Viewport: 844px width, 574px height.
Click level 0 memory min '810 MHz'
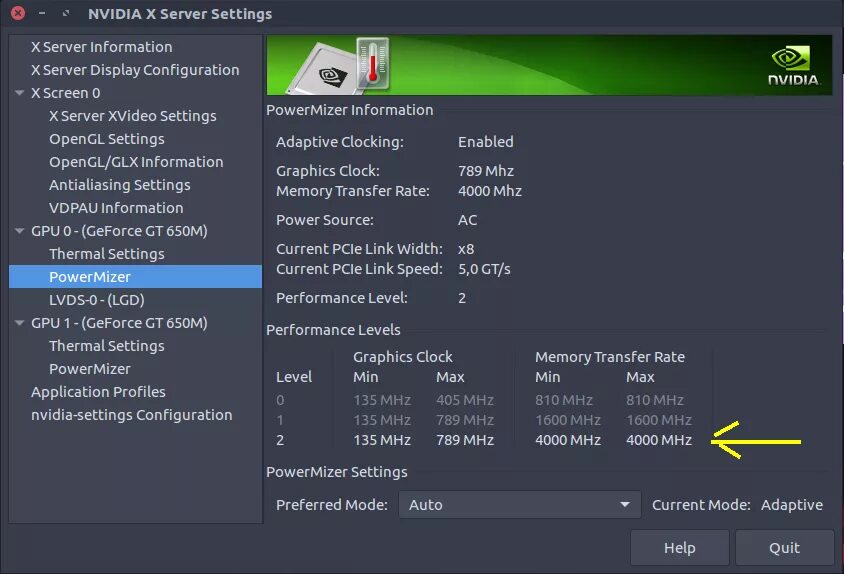564,400
